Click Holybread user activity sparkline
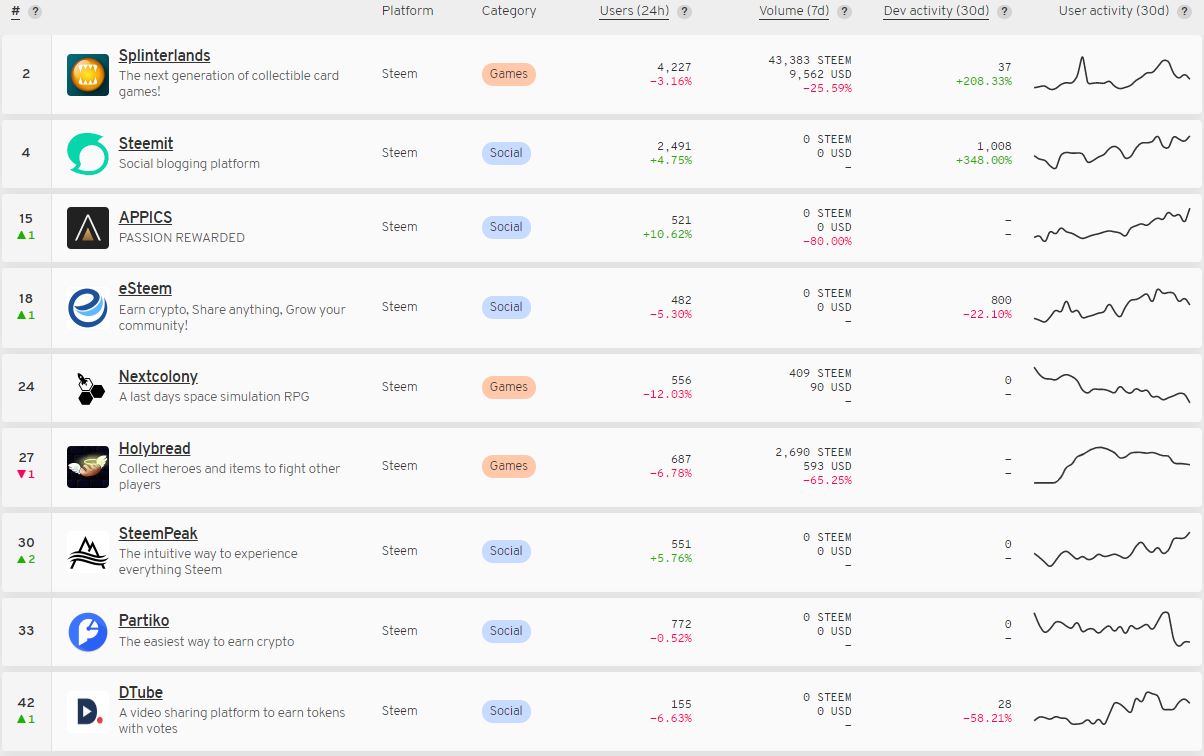 (x=1112, y=465)
